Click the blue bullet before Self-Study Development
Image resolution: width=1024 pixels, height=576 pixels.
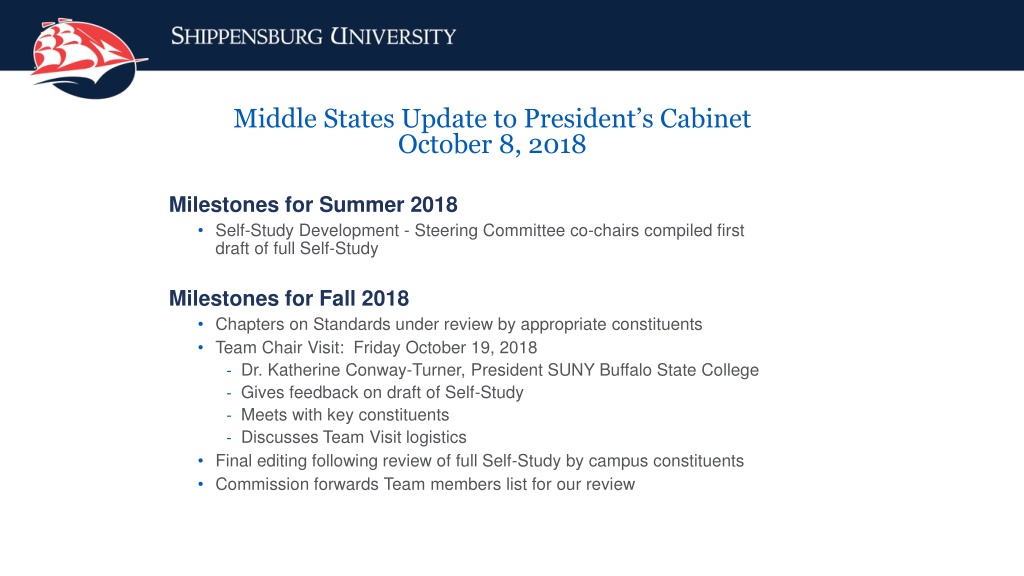pyautogui.click(x=200, y=231)
